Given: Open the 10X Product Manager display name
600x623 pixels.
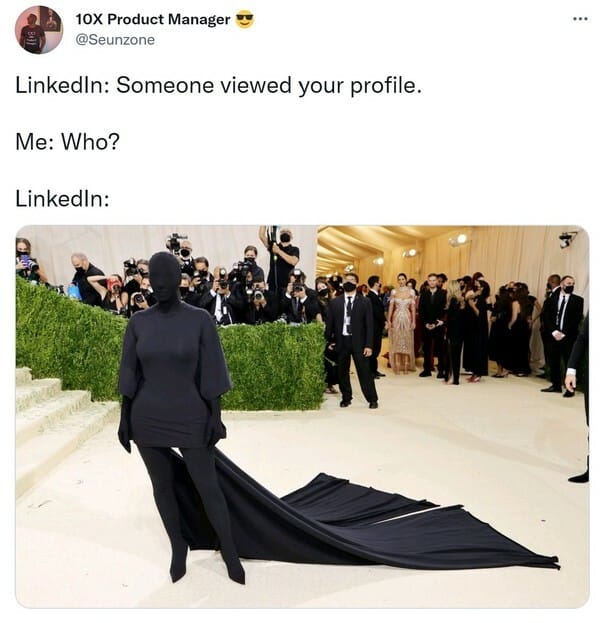Looking at the screenshot, I should 153,19.
